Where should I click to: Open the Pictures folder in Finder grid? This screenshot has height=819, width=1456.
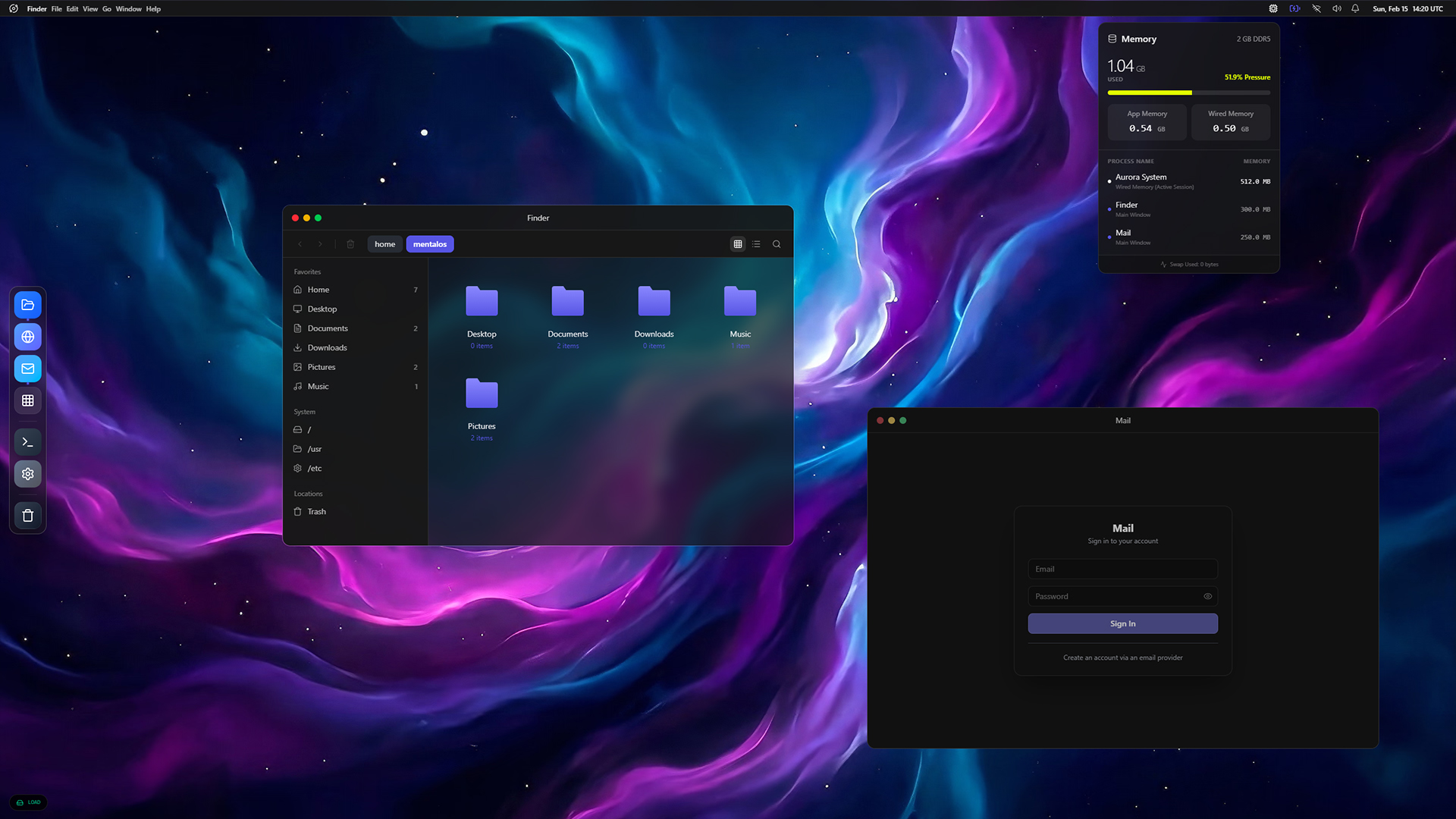482,409
